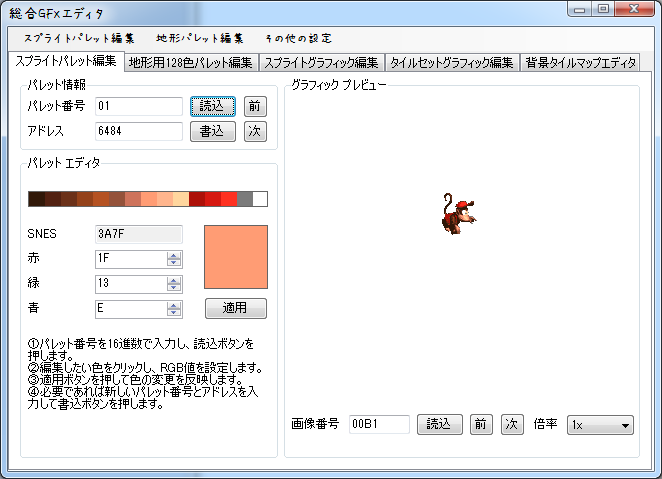
Task: Switch to the 背景タイルマップエディタ tab
Action: (x=581, y=63)
